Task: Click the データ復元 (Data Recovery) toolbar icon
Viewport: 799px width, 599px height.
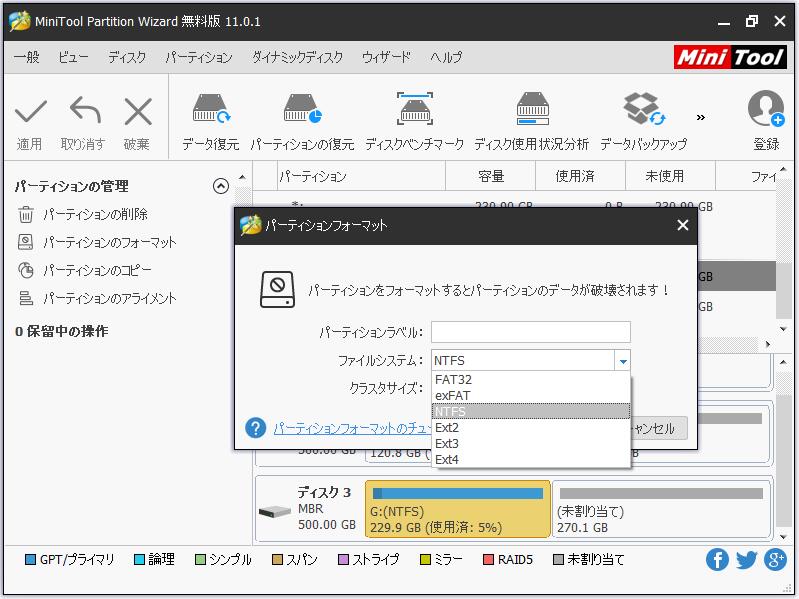Action: pyautogui.click(x=210, y=110)
